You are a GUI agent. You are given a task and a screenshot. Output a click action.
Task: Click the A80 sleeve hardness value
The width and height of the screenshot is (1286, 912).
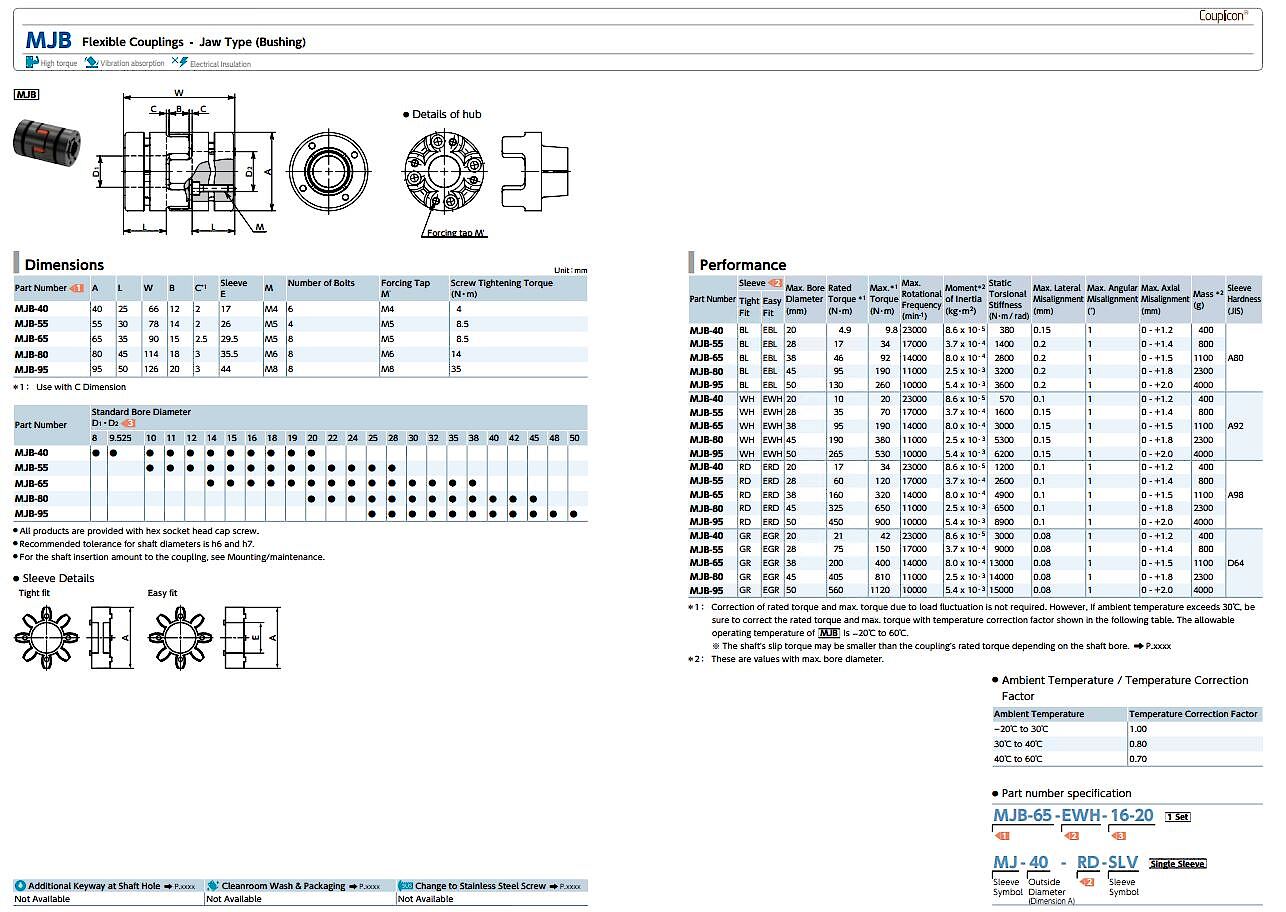pyautogui.click(x=1236, y=357)
